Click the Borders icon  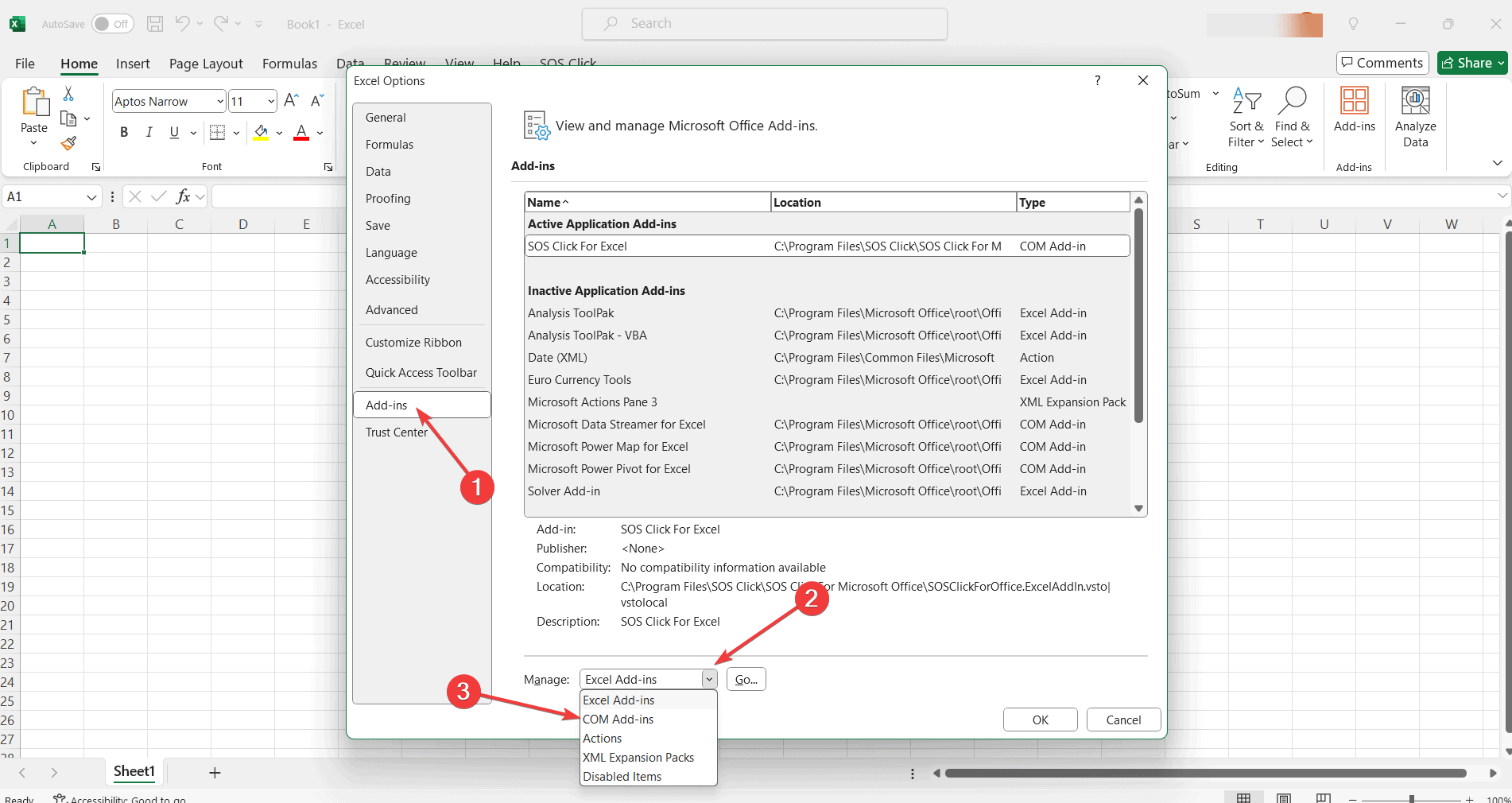[x=217, y=133]
